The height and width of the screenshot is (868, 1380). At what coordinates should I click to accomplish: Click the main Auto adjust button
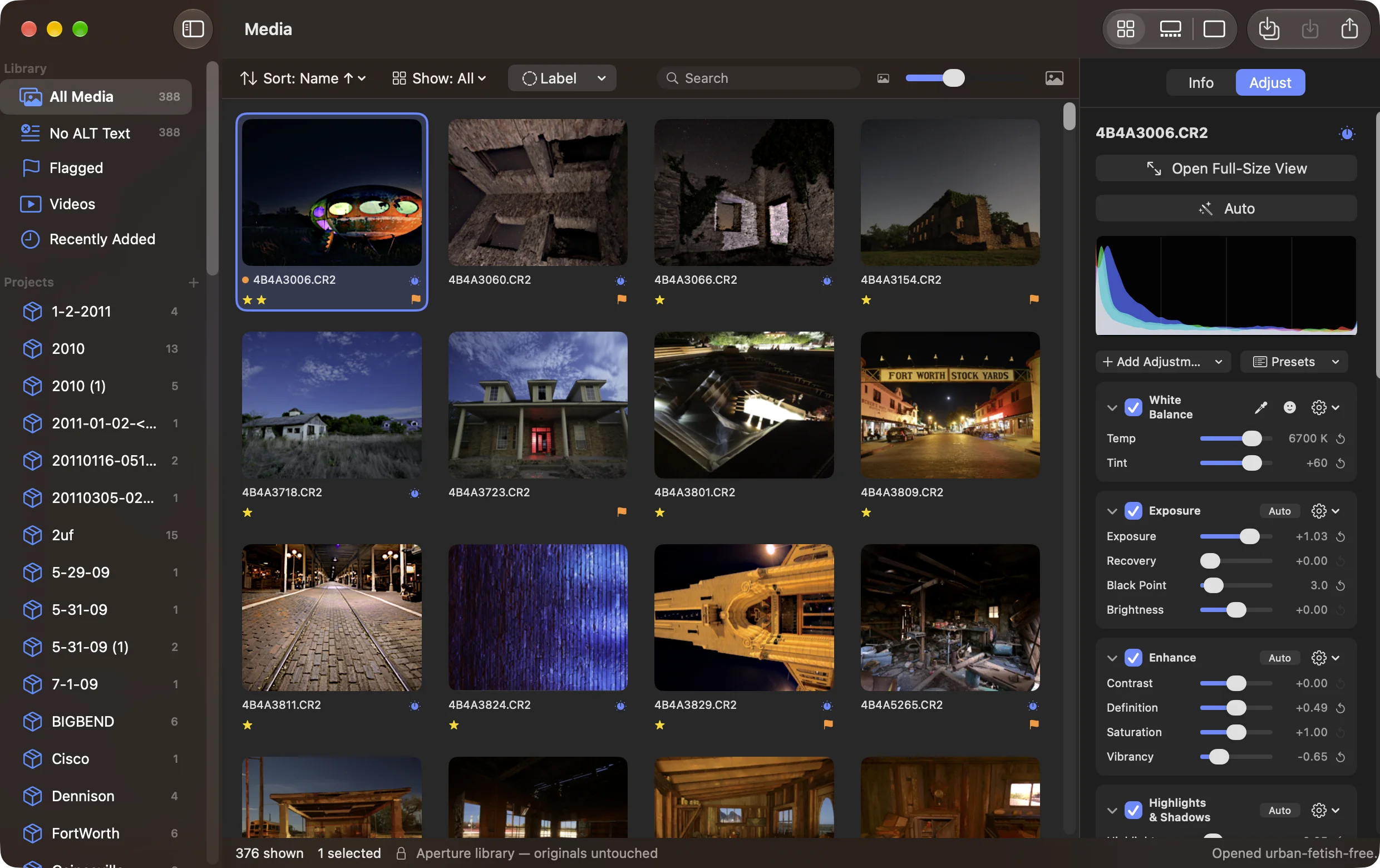coord(1226,209)
